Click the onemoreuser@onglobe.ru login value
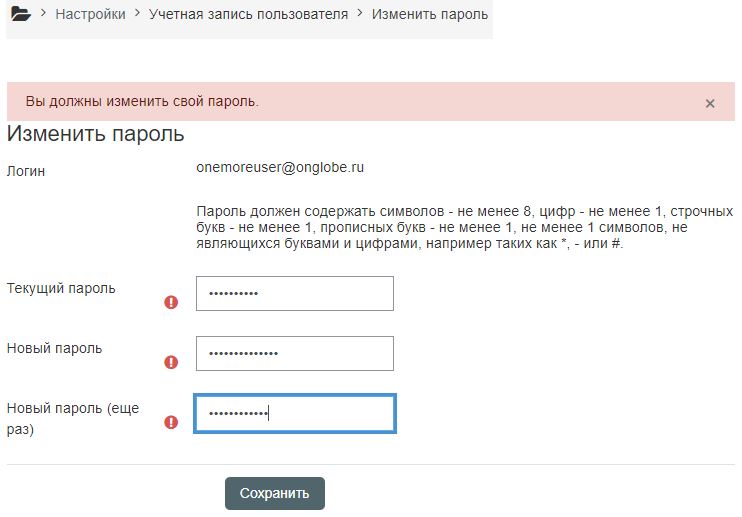The image size is (742, 517). pos(280,168)
